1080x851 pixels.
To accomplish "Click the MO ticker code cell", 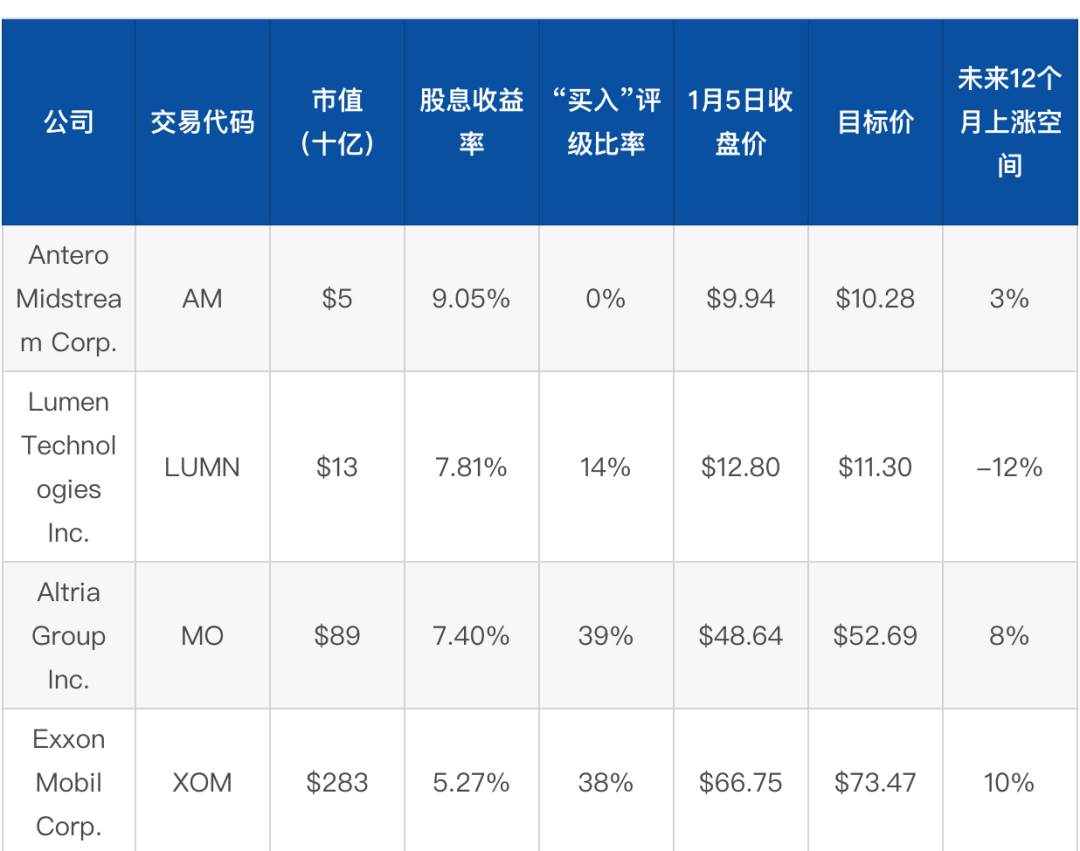I will (x=202, y=636).
